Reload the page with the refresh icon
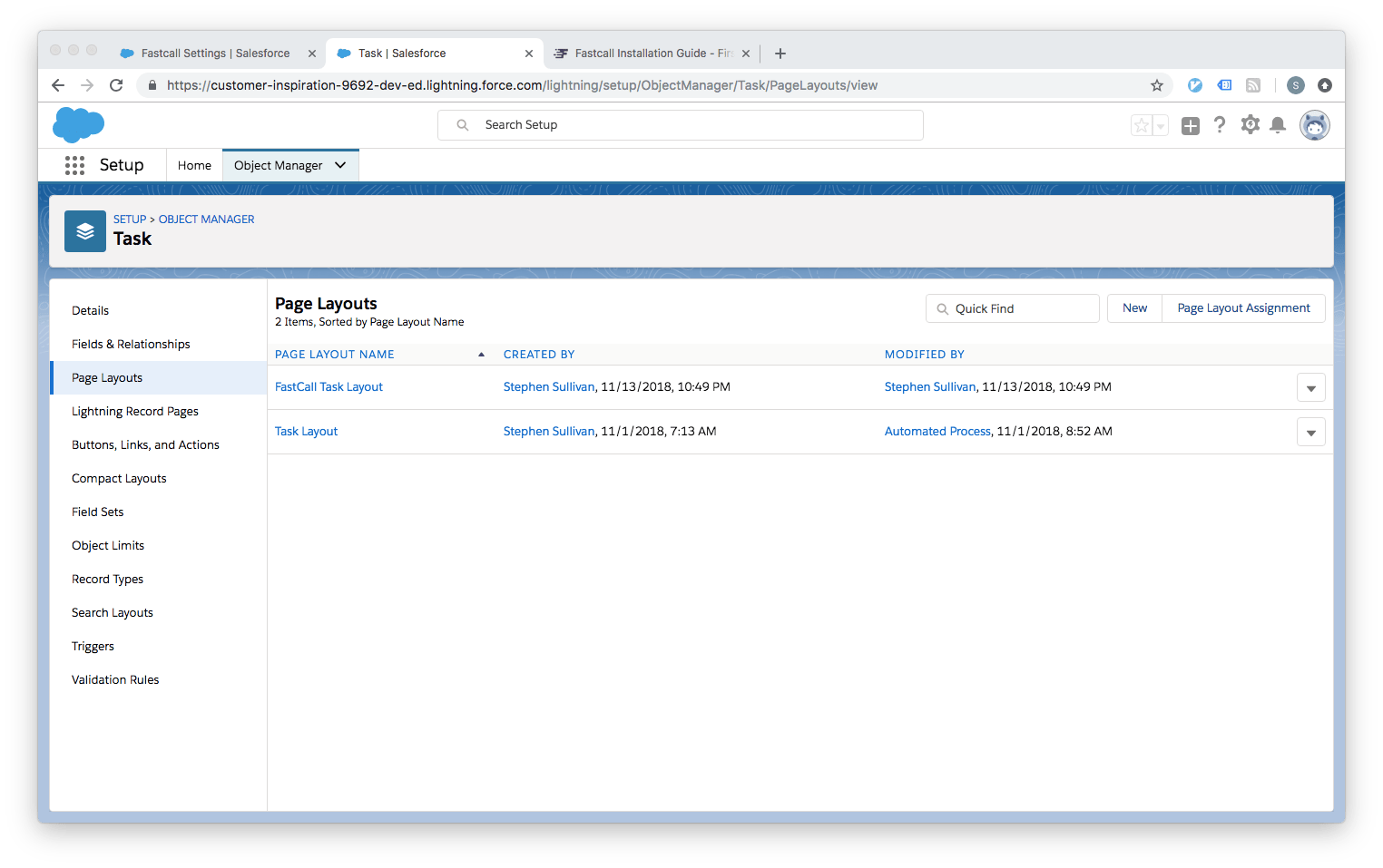The width and height of the screenshot is (1383, 868). tap(116, 84)
